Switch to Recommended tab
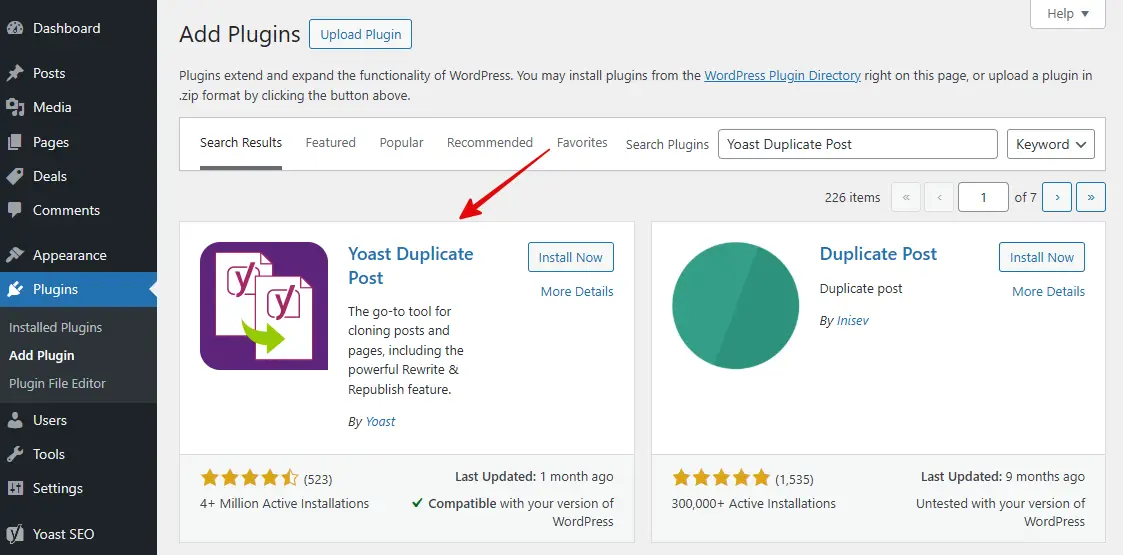The height and width of the screenshot is (555, 1123). [x=490, y=143]
